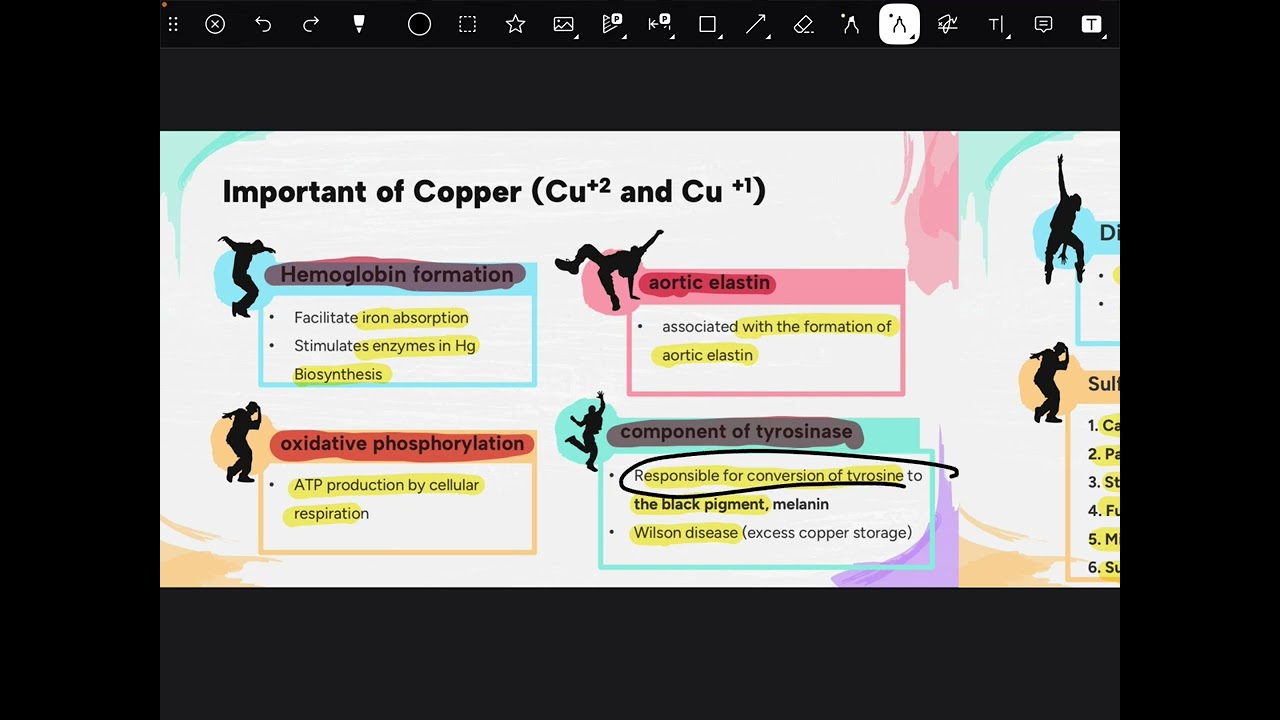The image size is (1280, 720).
Task: Click the 'component of tyrosinase' heading
Action: tap(736, 432)
